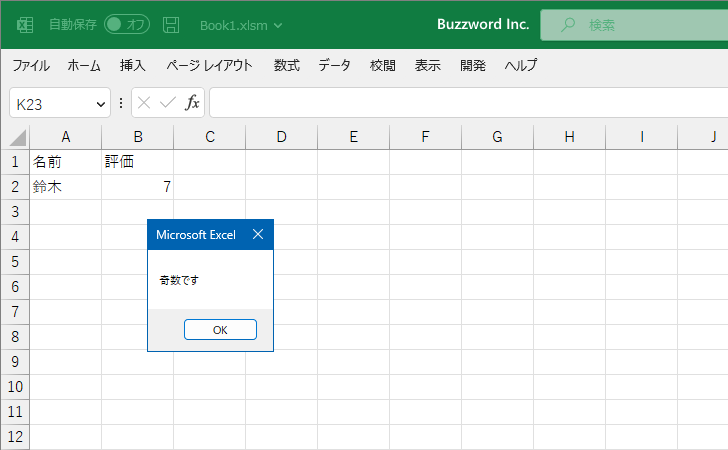Click cell containing 評価

(x=137, y=162)
